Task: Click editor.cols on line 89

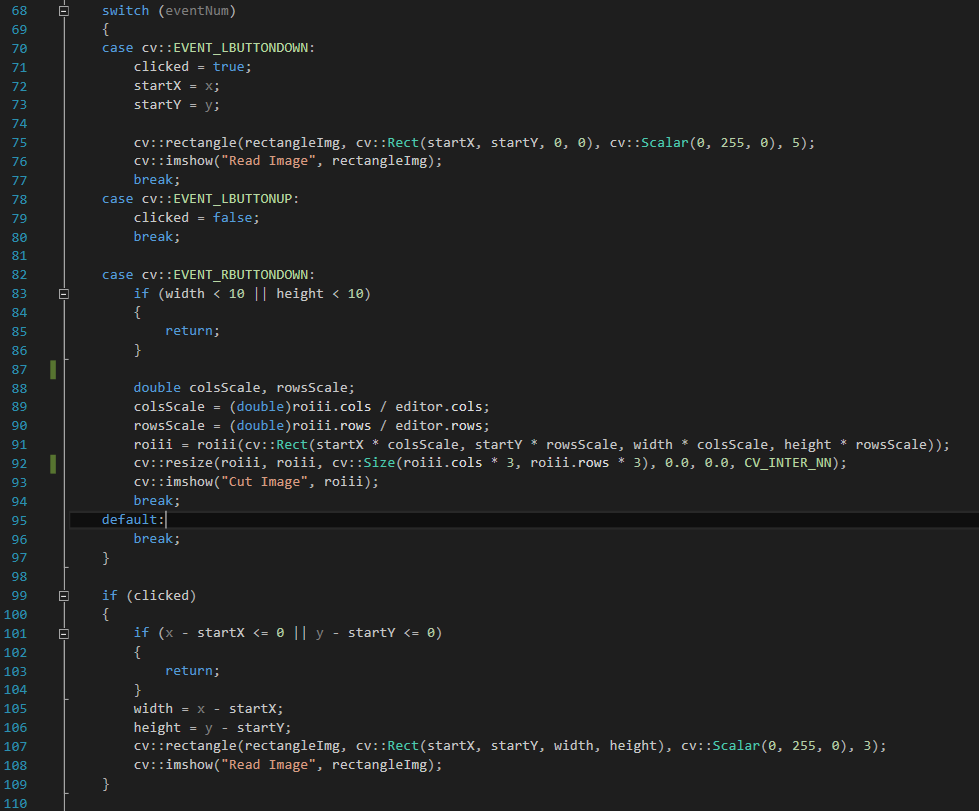Action: click(x=438, y=406)
